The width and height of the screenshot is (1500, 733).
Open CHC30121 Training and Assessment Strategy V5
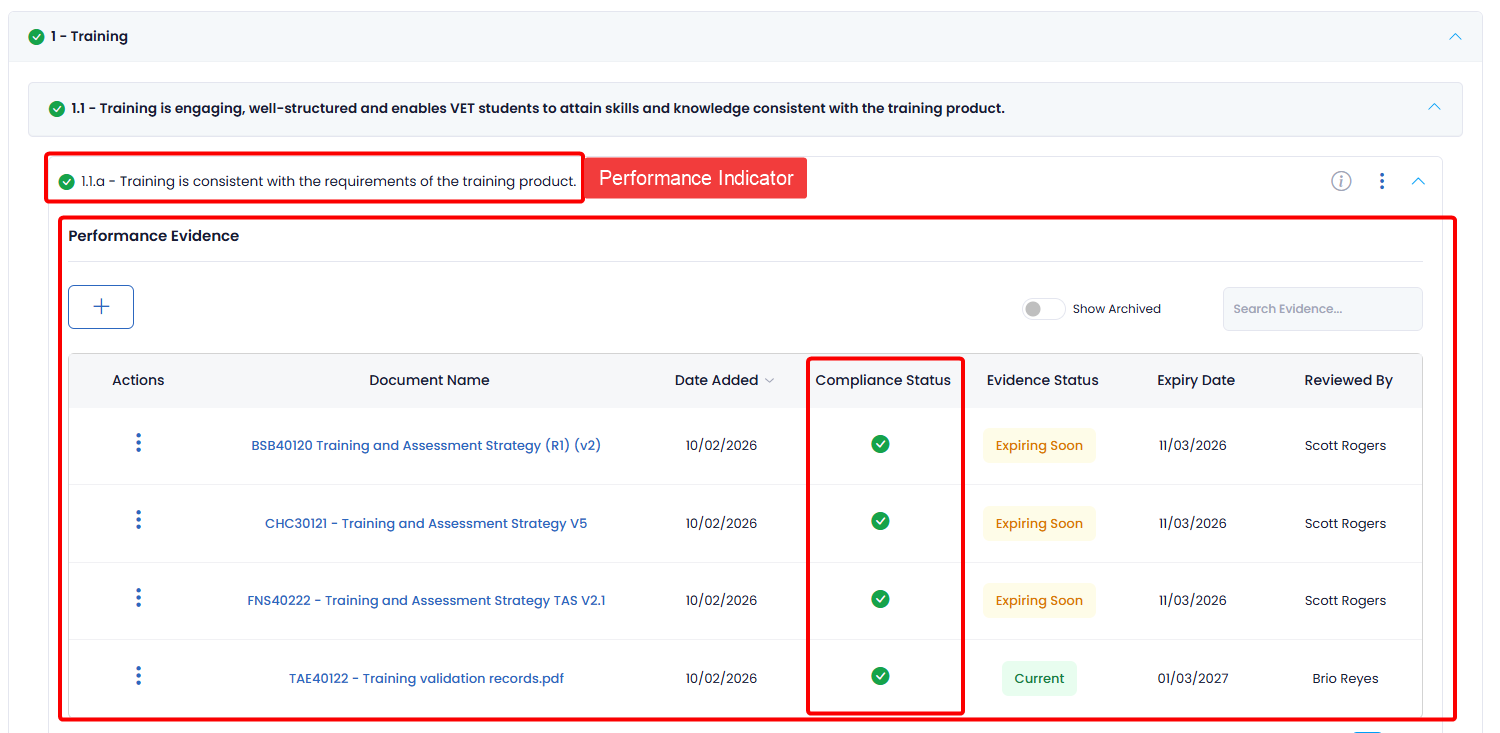(426, 523)
